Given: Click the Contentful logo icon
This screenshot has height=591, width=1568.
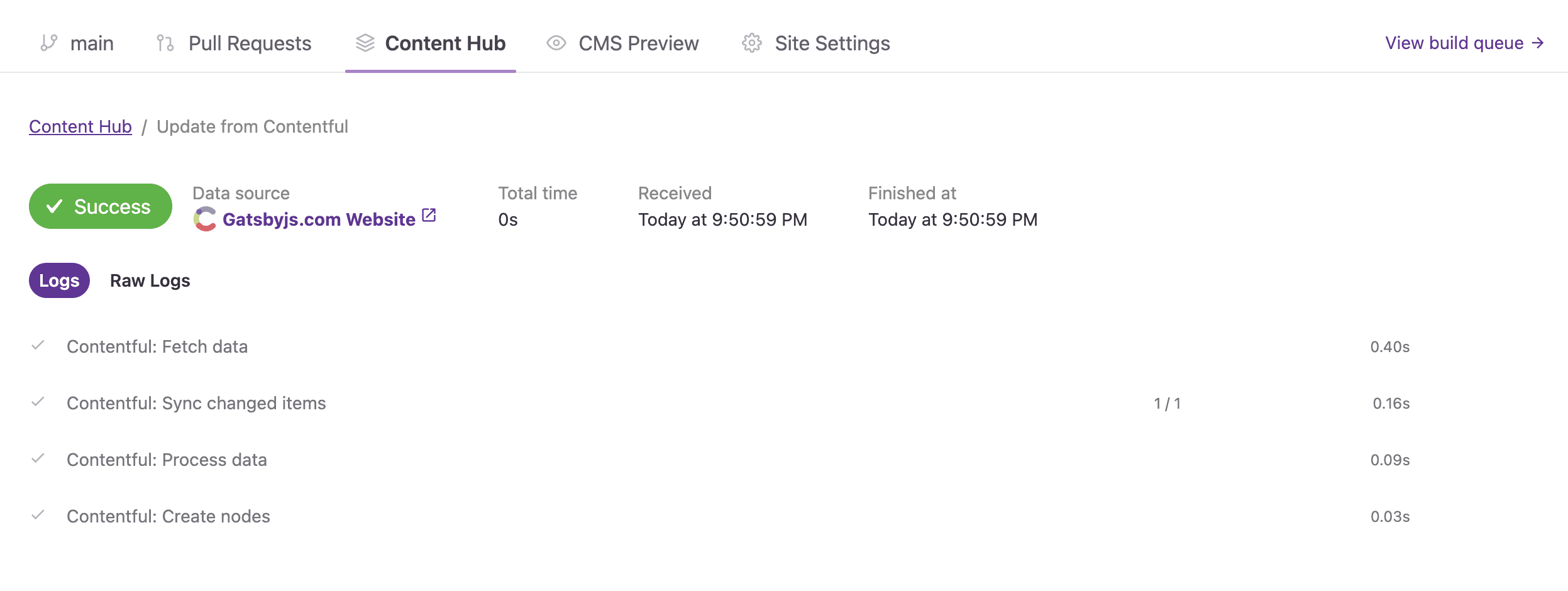Looking at the screenshot, I should (205, 219).
